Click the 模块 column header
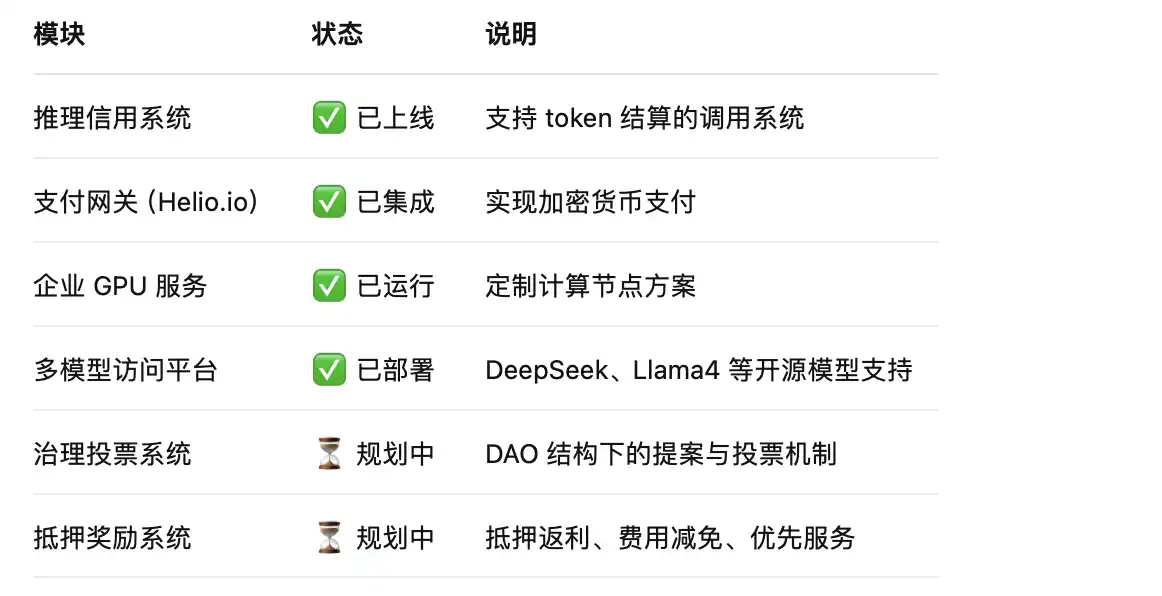1162x596 pixels. point(60,35)
